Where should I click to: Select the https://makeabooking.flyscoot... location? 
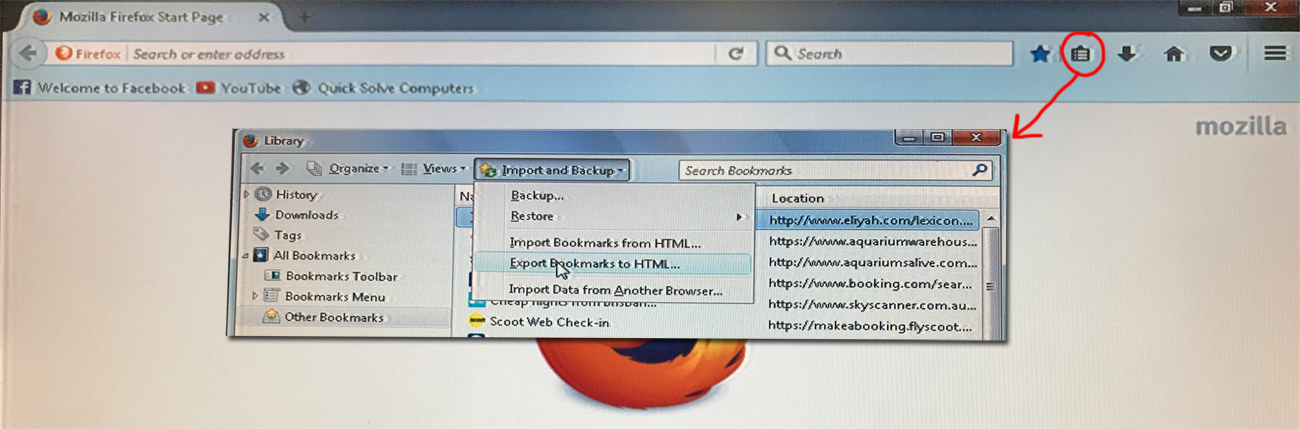[872, 325]
